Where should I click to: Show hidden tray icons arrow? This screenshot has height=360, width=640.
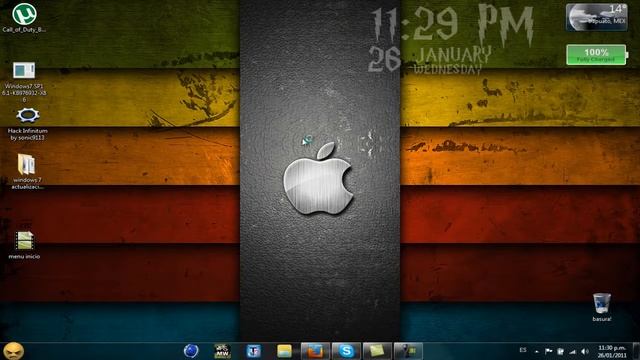(537, 351)
